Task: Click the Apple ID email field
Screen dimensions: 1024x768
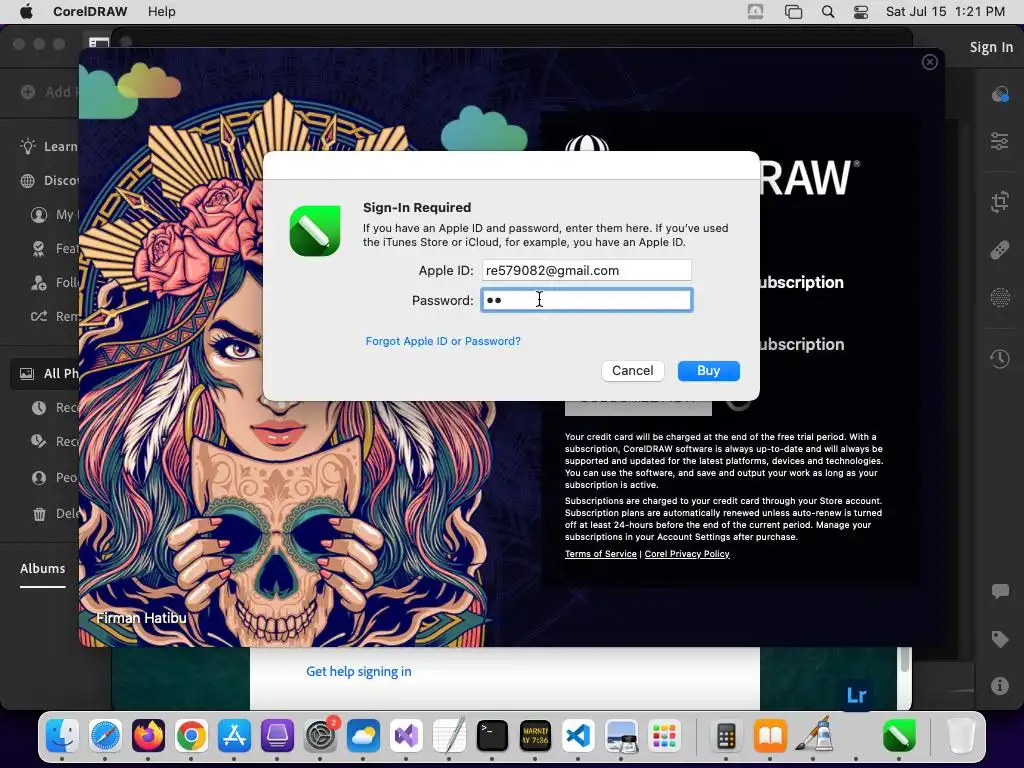Action: 586,270
